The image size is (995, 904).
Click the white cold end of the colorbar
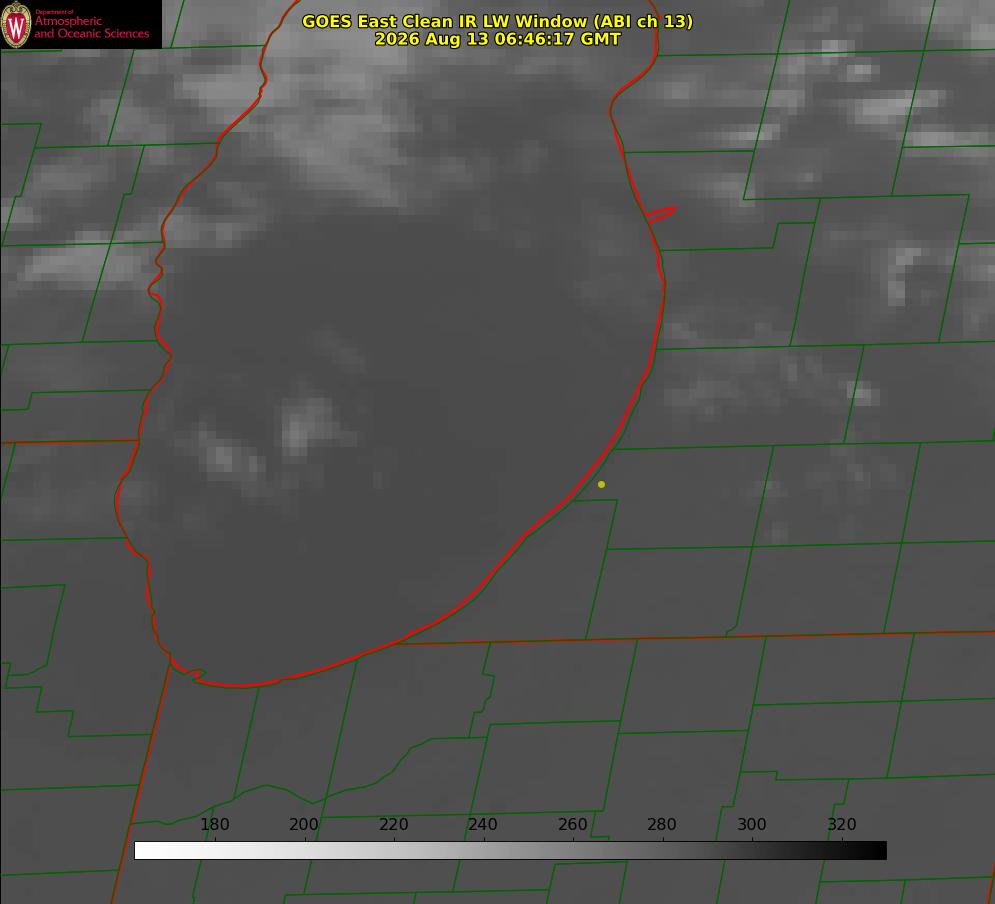147,850
